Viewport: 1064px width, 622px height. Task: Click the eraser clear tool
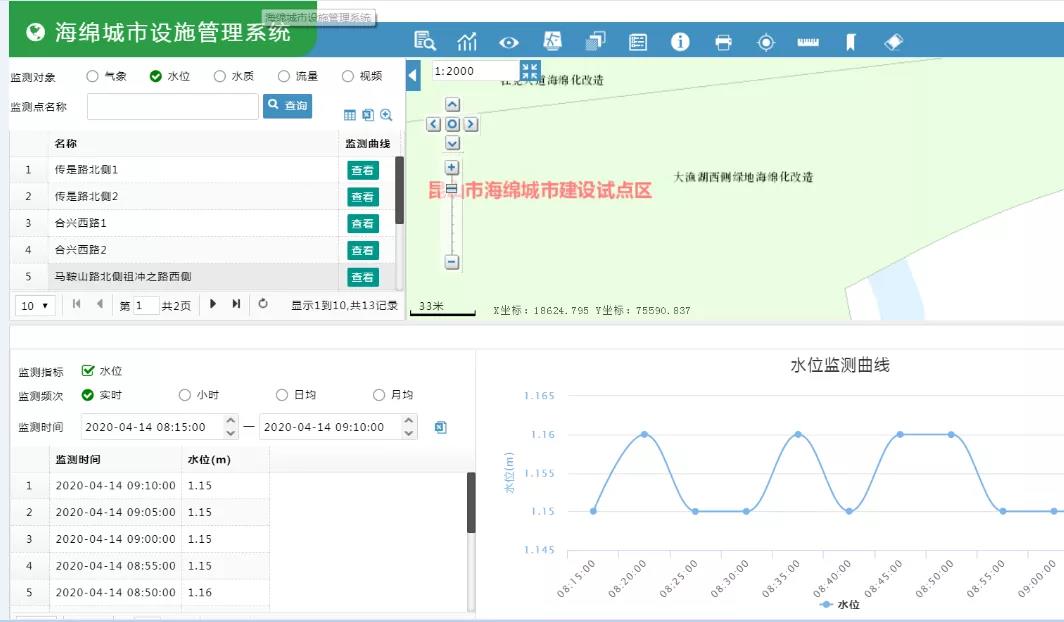pyautogui.click(x=894, y=42)
